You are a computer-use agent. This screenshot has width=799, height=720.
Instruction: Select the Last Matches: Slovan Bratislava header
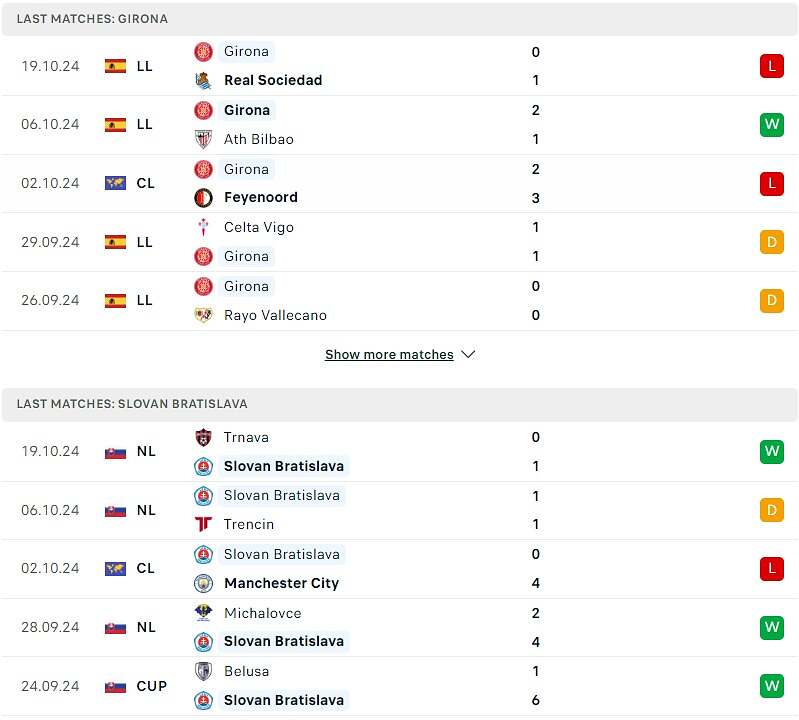[x=400, y=404]
